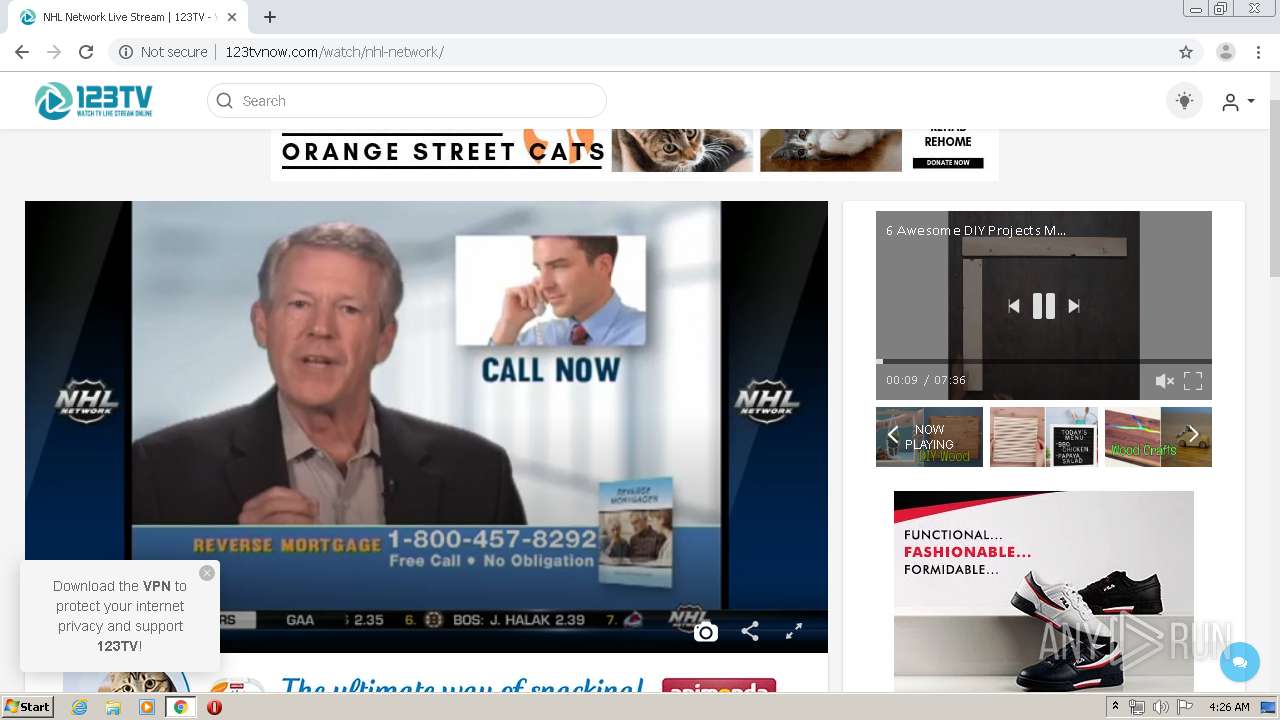Open the Windows Start menu

point(28,707)
